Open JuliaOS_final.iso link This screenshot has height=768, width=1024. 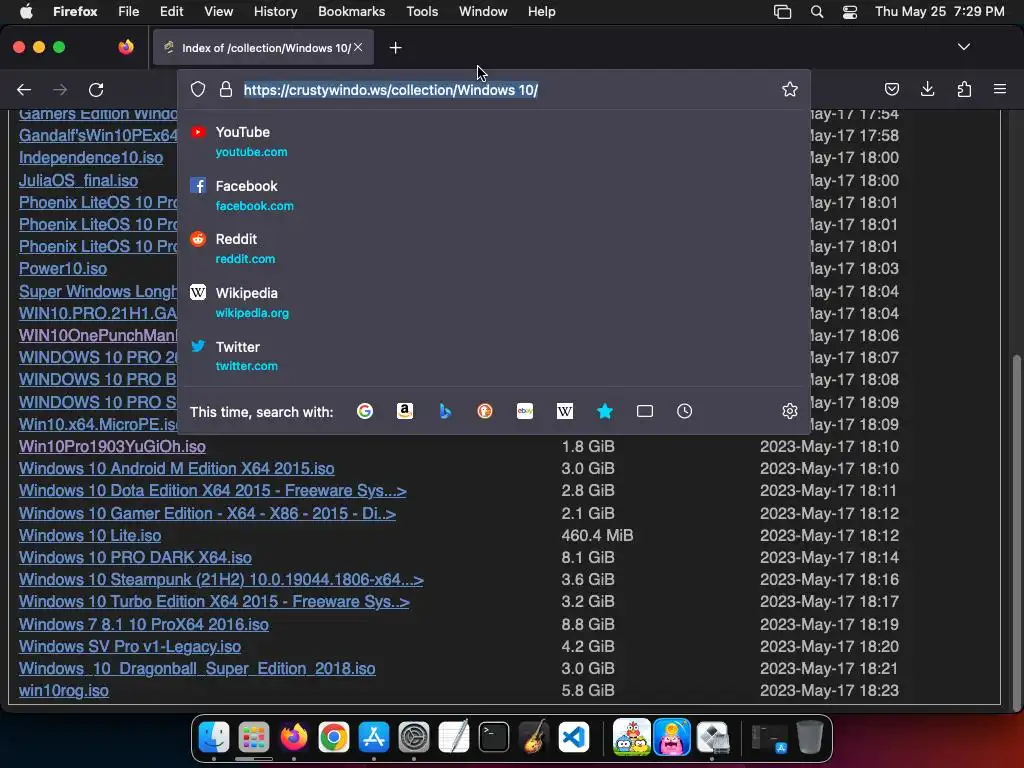[x=78, y=181]
